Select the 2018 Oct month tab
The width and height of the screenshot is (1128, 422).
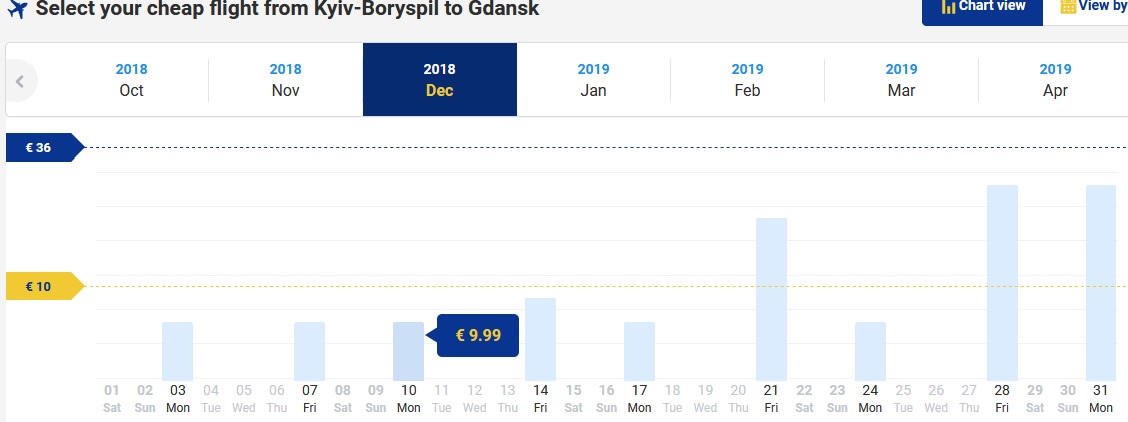tap(132, 80)
